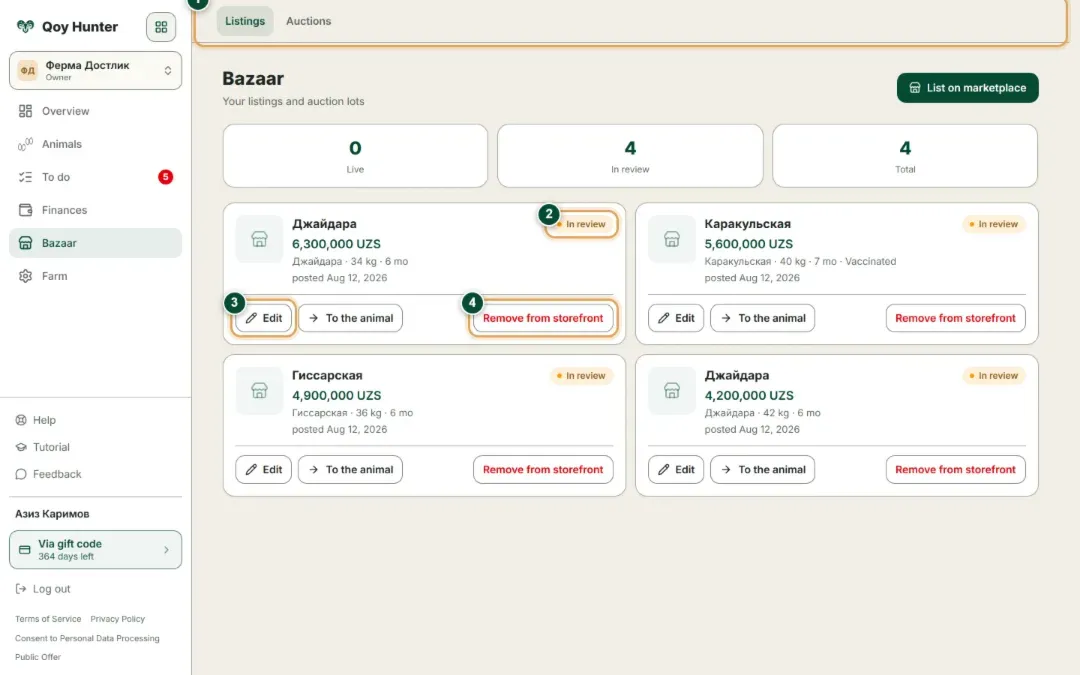Open Overview in the sidebar
1080x675 pixels.
coord(95,111)
